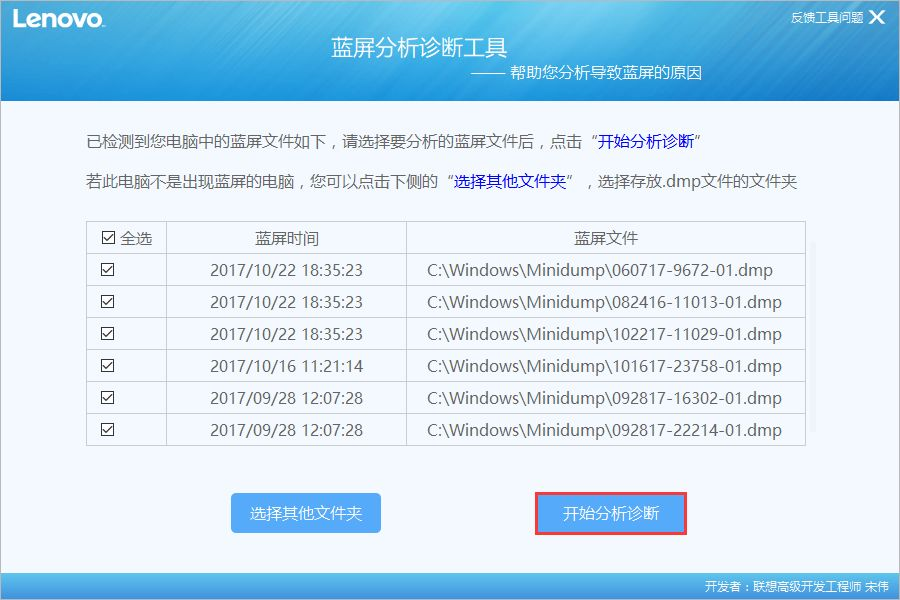Image resolution: width=900 pixels, height=600 pixels.
Task: Click the Lenovo logo
Action: click(58, 18)
